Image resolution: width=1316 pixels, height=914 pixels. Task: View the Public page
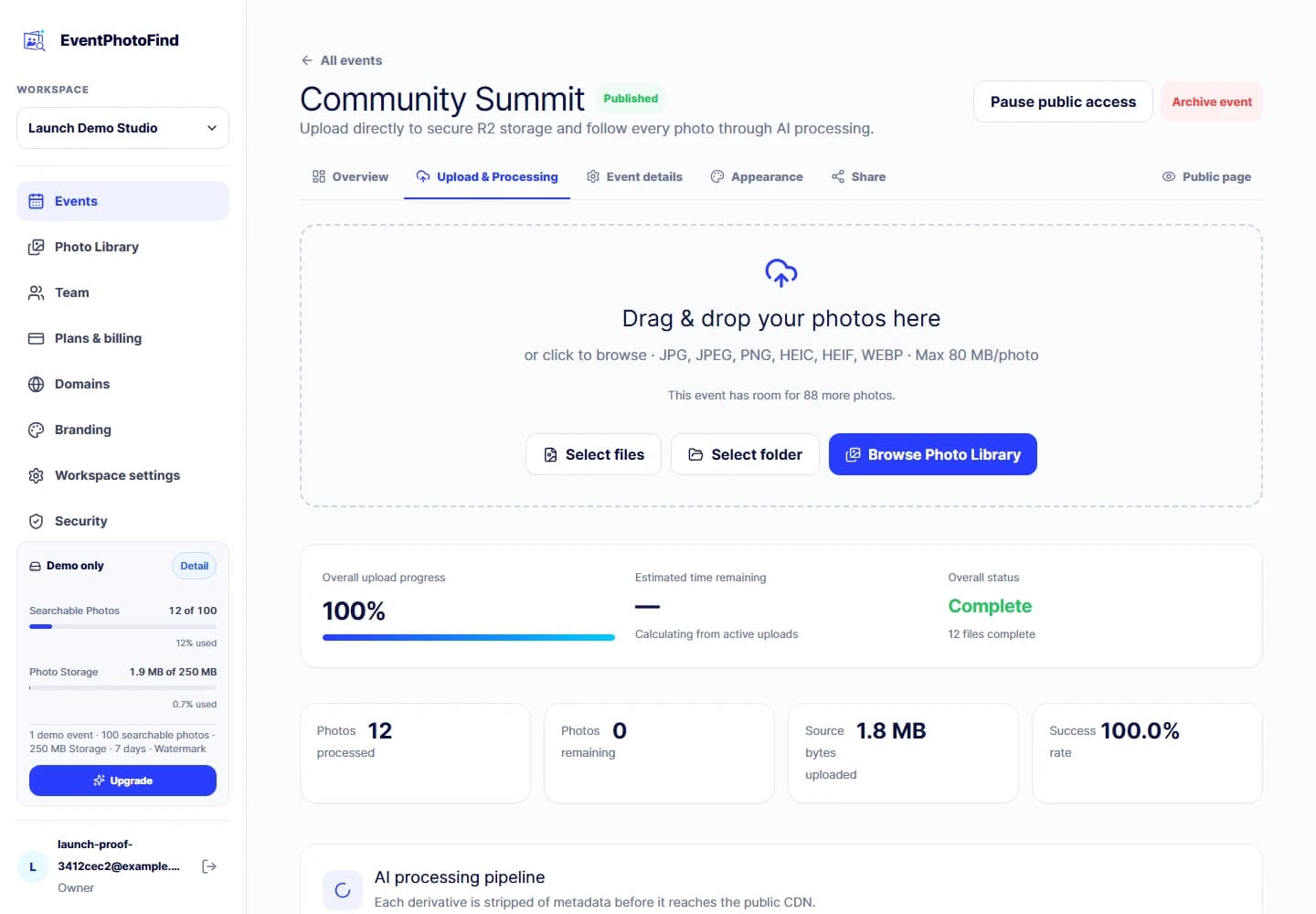pos(1206,176)
